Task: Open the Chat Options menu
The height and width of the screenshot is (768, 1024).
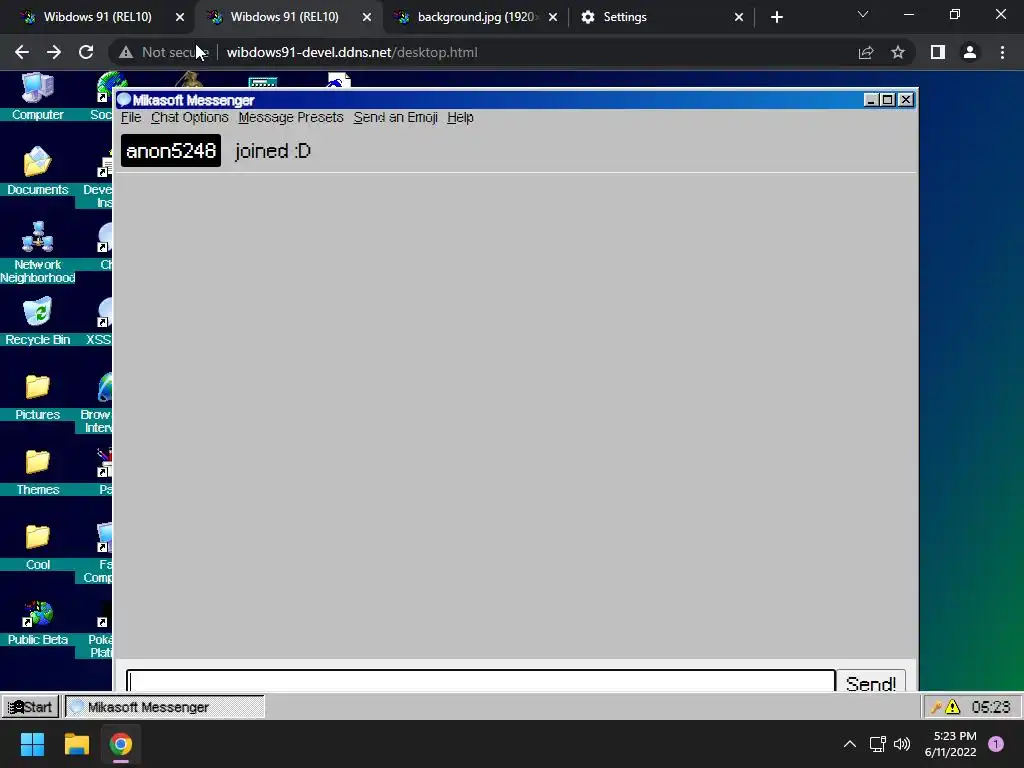Action: pos(189,118)
